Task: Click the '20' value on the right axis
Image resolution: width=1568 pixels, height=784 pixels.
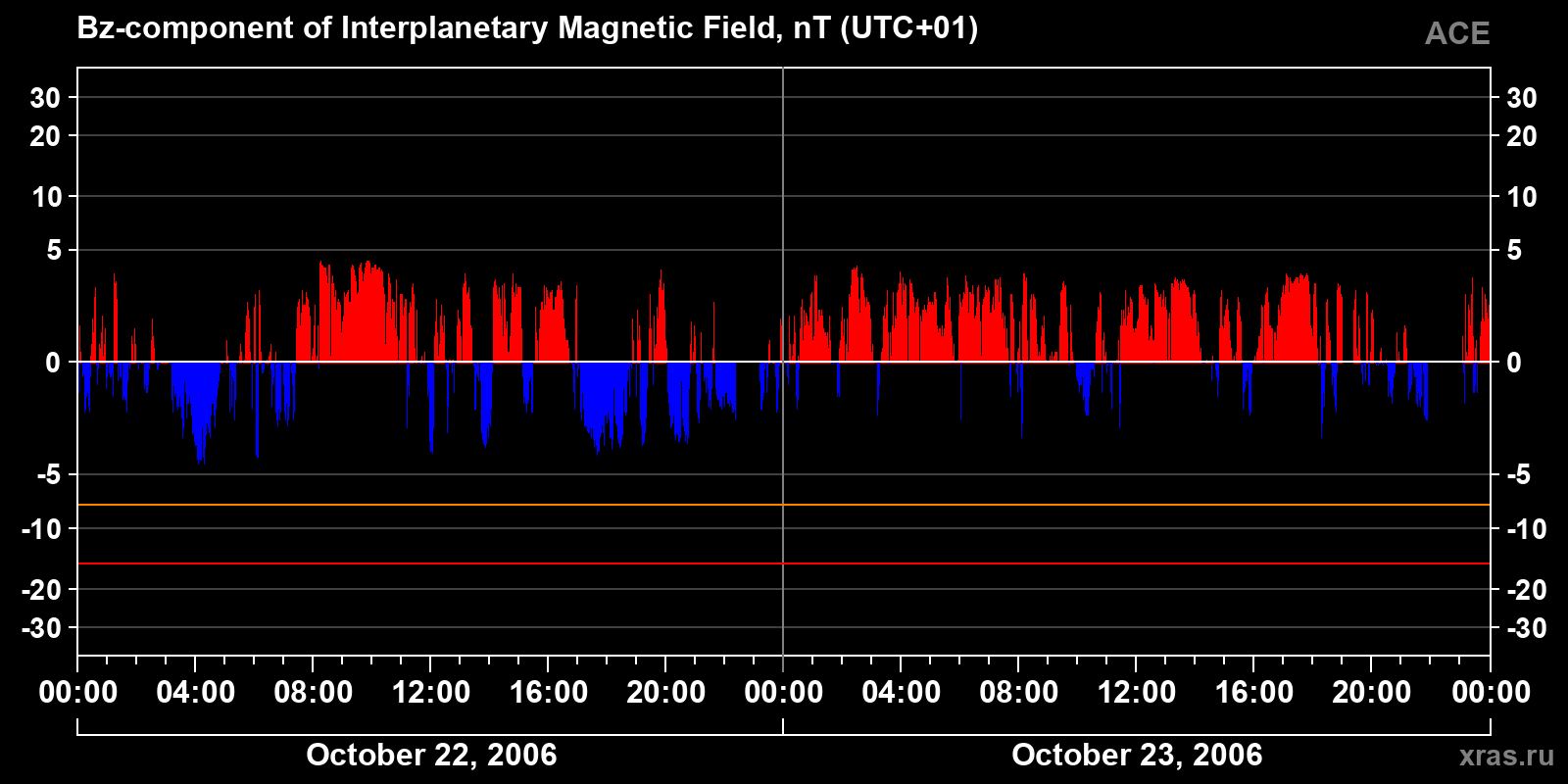Action: point(1521,136)
